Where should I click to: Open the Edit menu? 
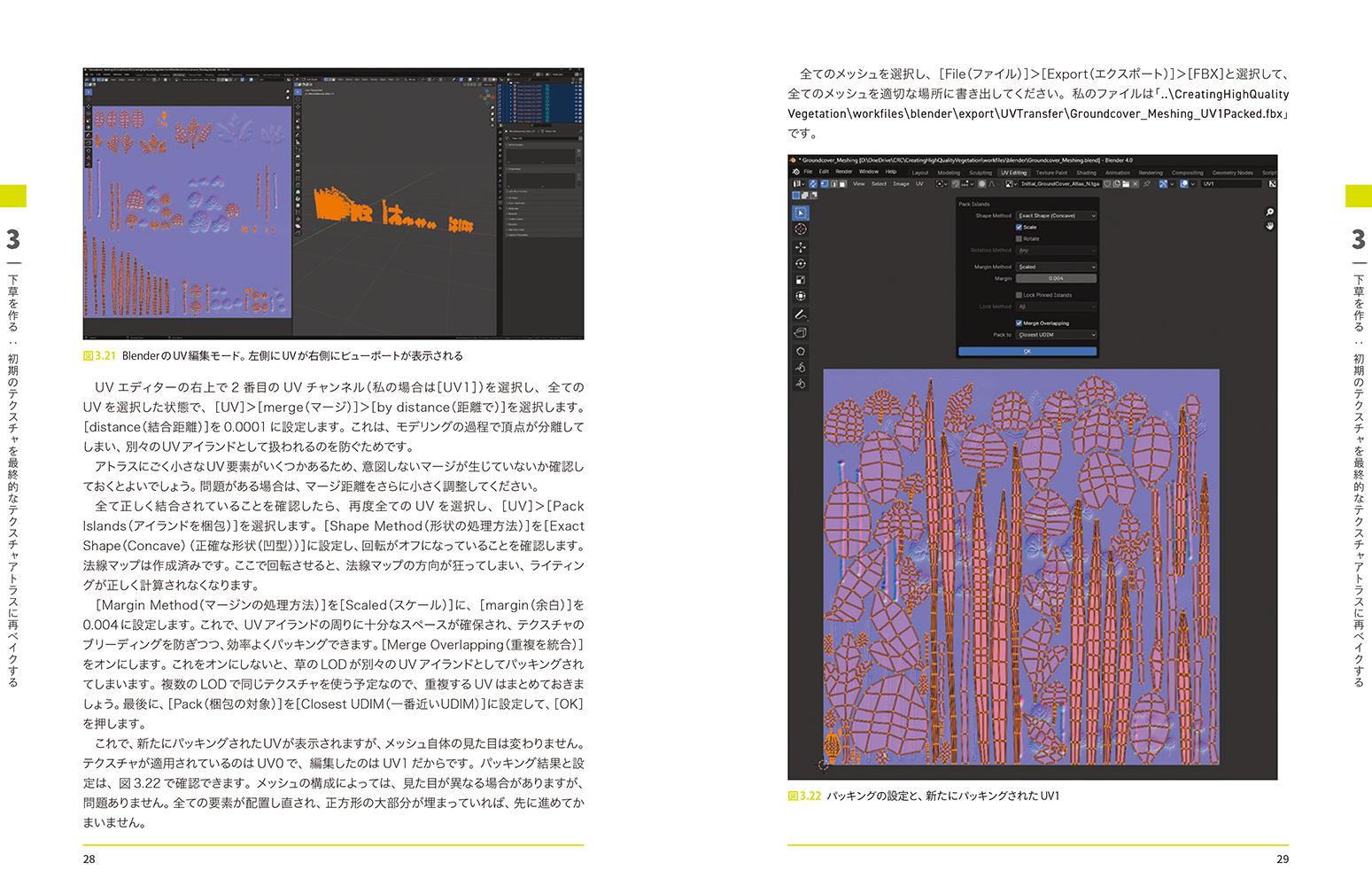824,172
